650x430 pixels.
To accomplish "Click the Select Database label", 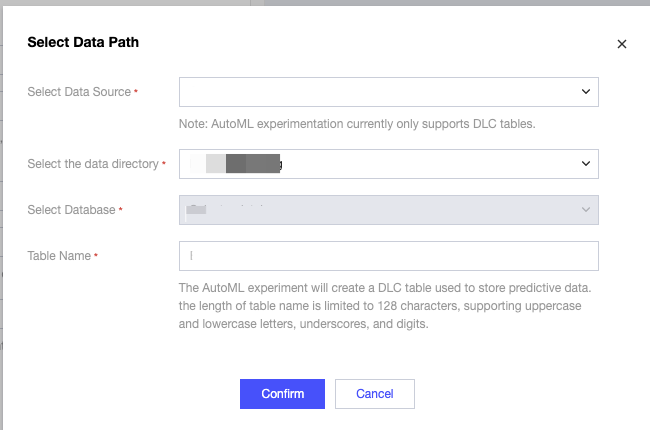I will (71, 210).
